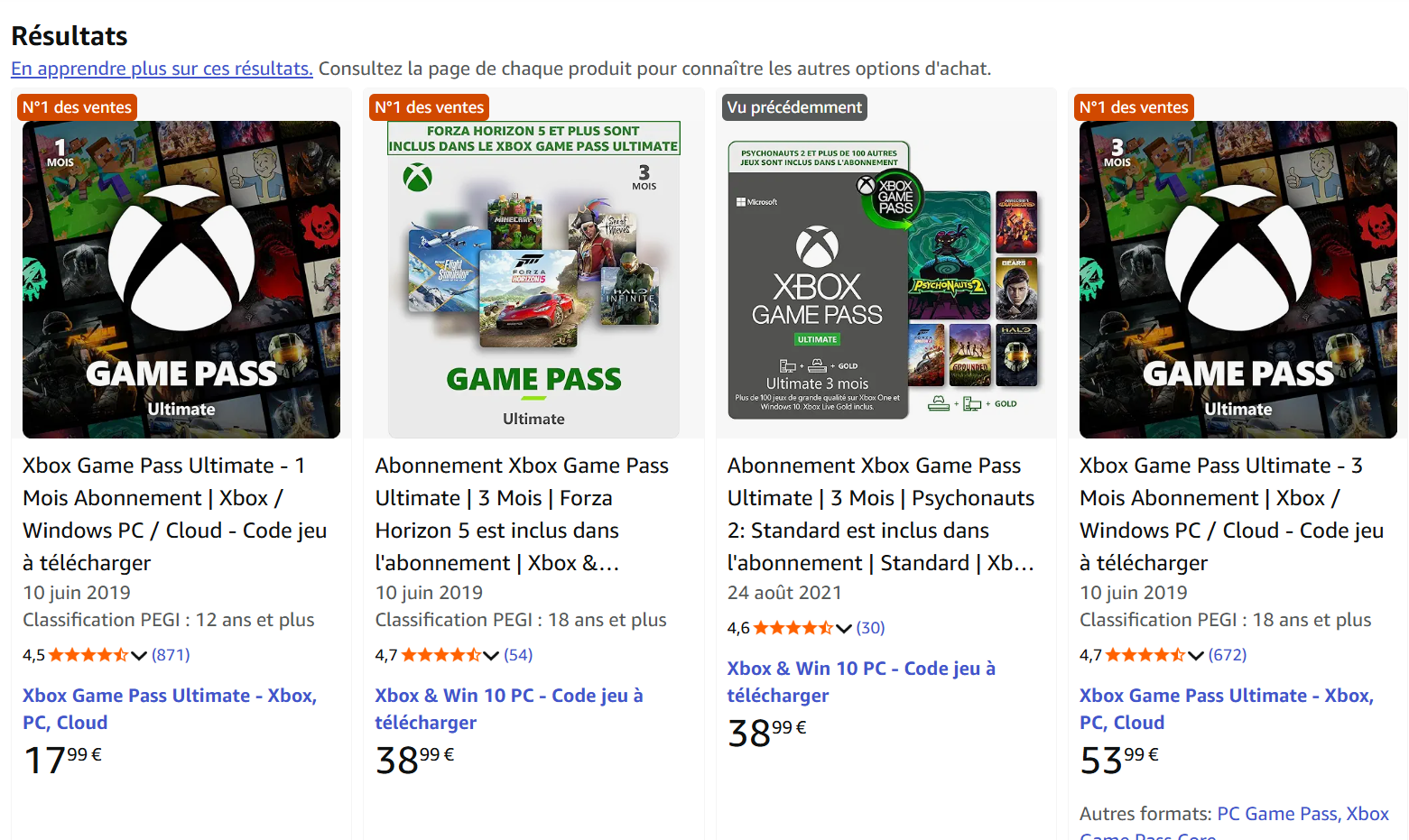View the 871 customer reviews
Screen dimensions: 1409x840
point(171,655)
